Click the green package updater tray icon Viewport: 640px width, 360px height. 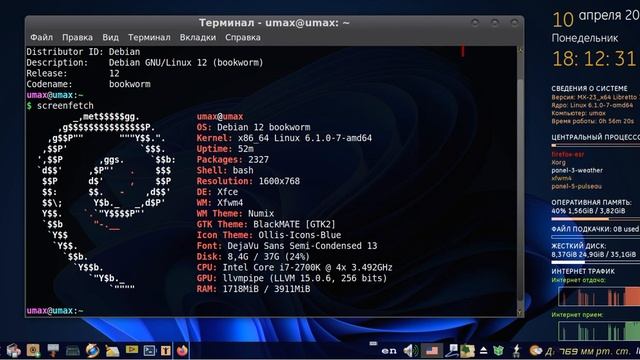pyautogui.click(x=499, y=350)
